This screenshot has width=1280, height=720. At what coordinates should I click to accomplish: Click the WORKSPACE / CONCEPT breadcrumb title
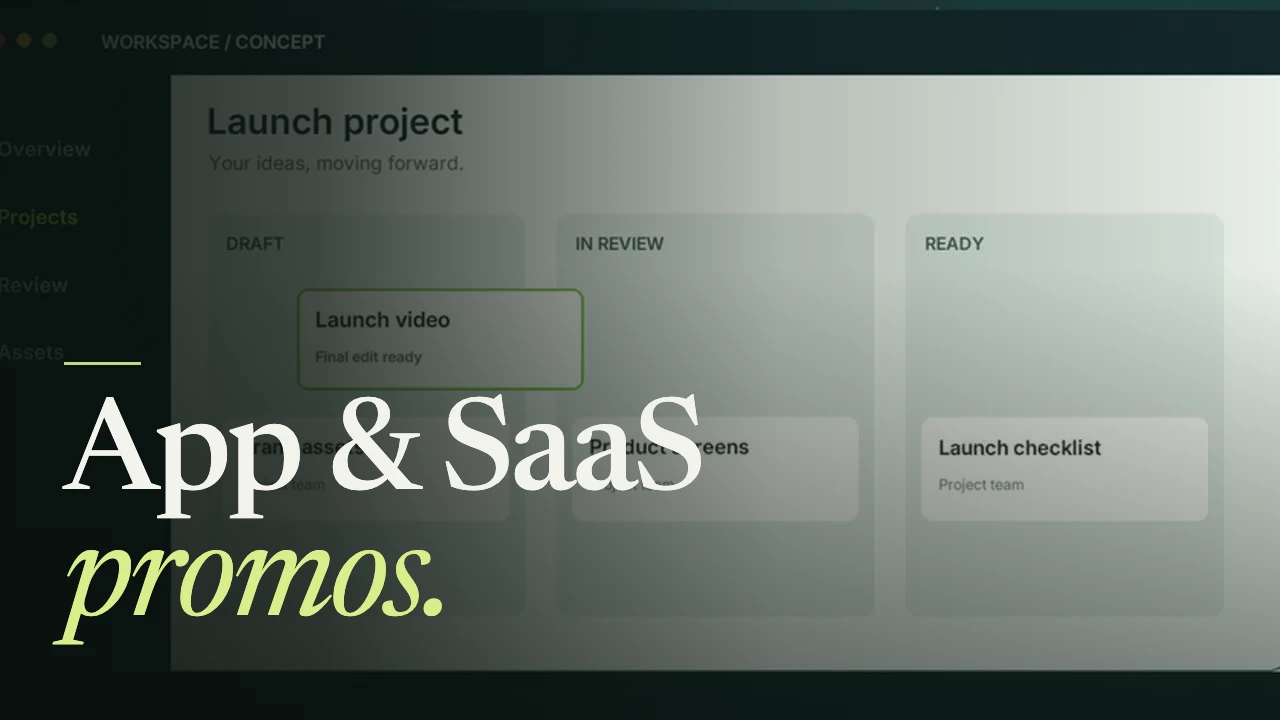click(213, 42)
